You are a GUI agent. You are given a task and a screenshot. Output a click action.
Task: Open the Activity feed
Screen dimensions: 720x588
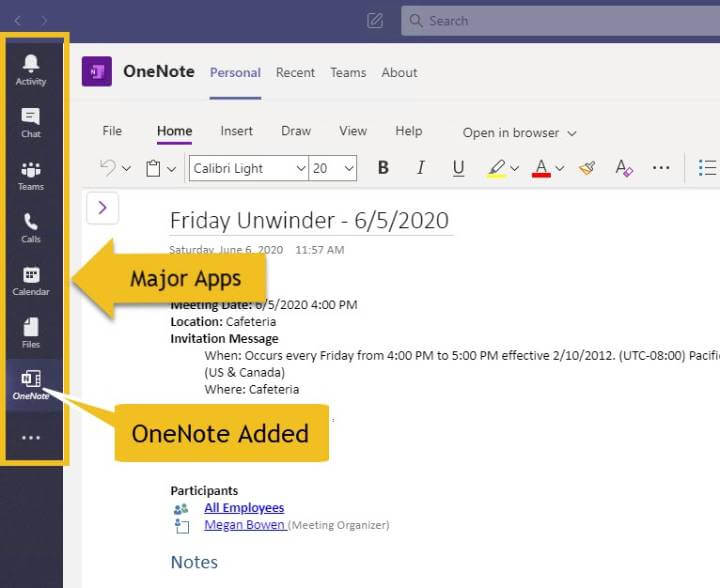[31, 70]
